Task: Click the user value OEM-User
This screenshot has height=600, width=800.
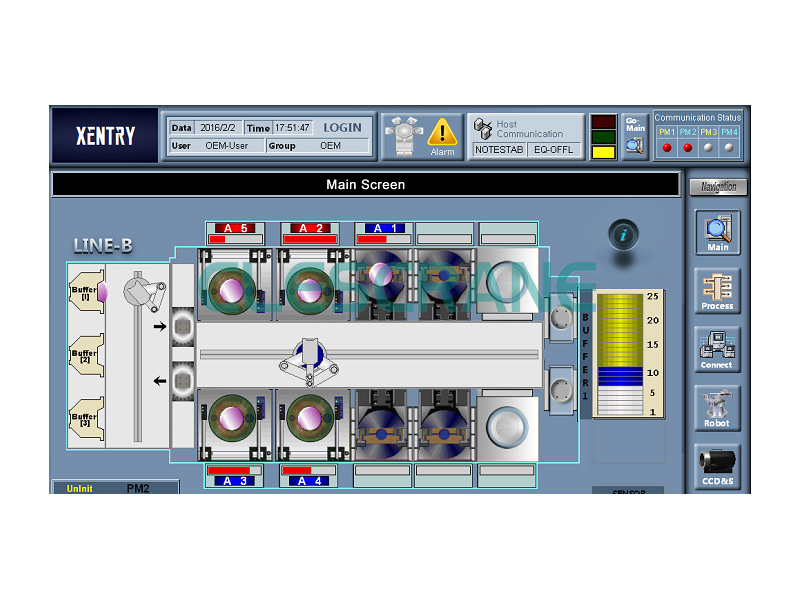Action: (227, 146)
